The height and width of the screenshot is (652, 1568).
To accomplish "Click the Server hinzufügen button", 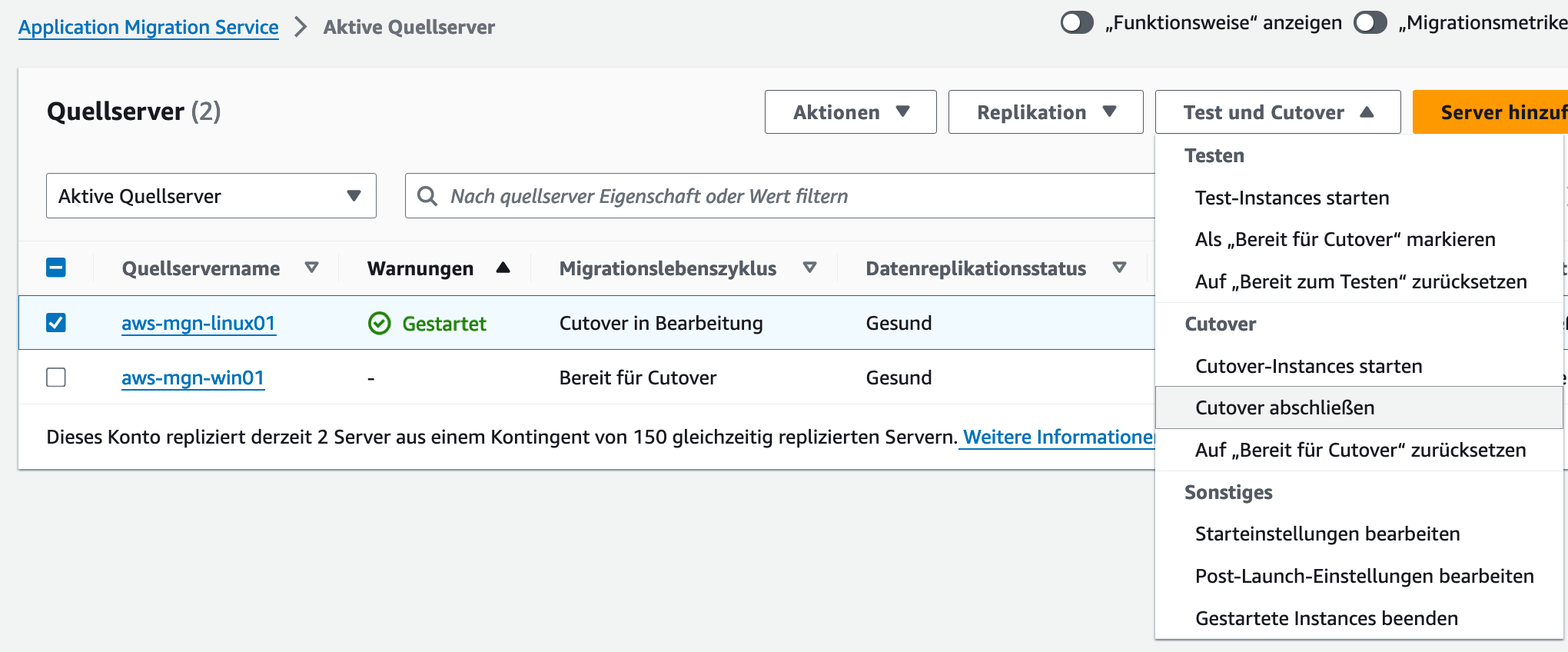I will pyautogui.click(x=1490, y=112).
